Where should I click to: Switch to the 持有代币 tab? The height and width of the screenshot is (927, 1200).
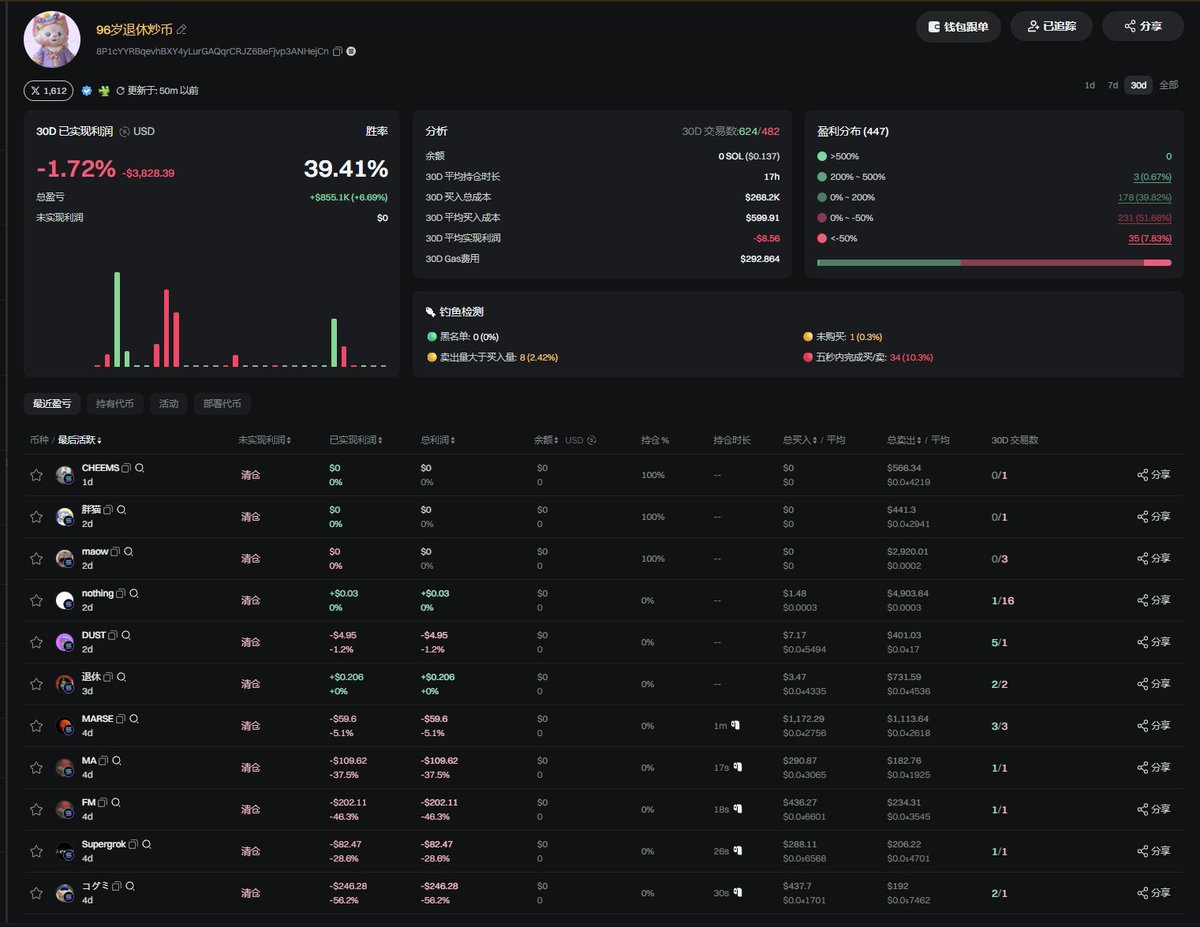point(115,404)
